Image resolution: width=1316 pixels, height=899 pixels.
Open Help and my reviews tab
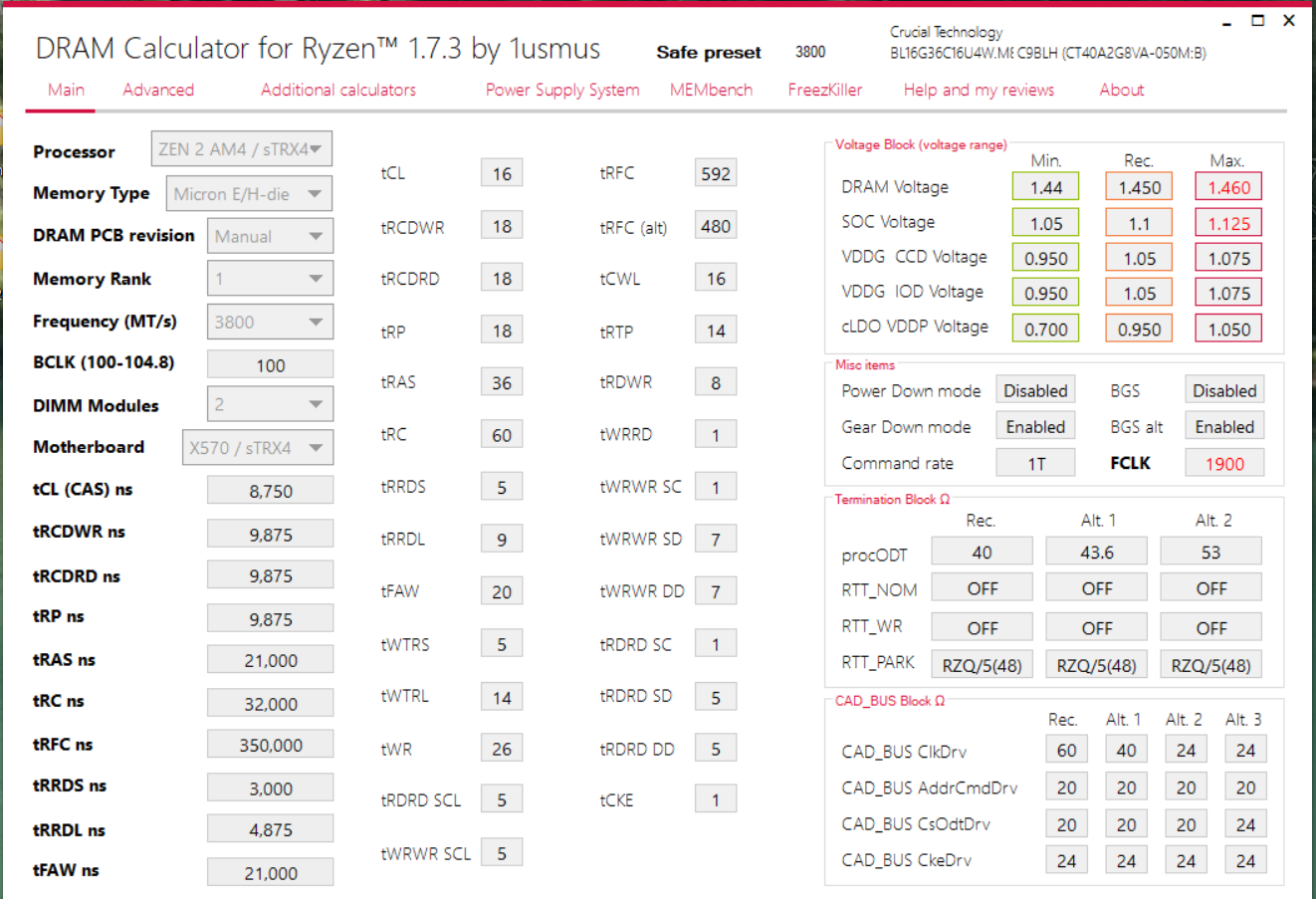click(x=979, y=90)
